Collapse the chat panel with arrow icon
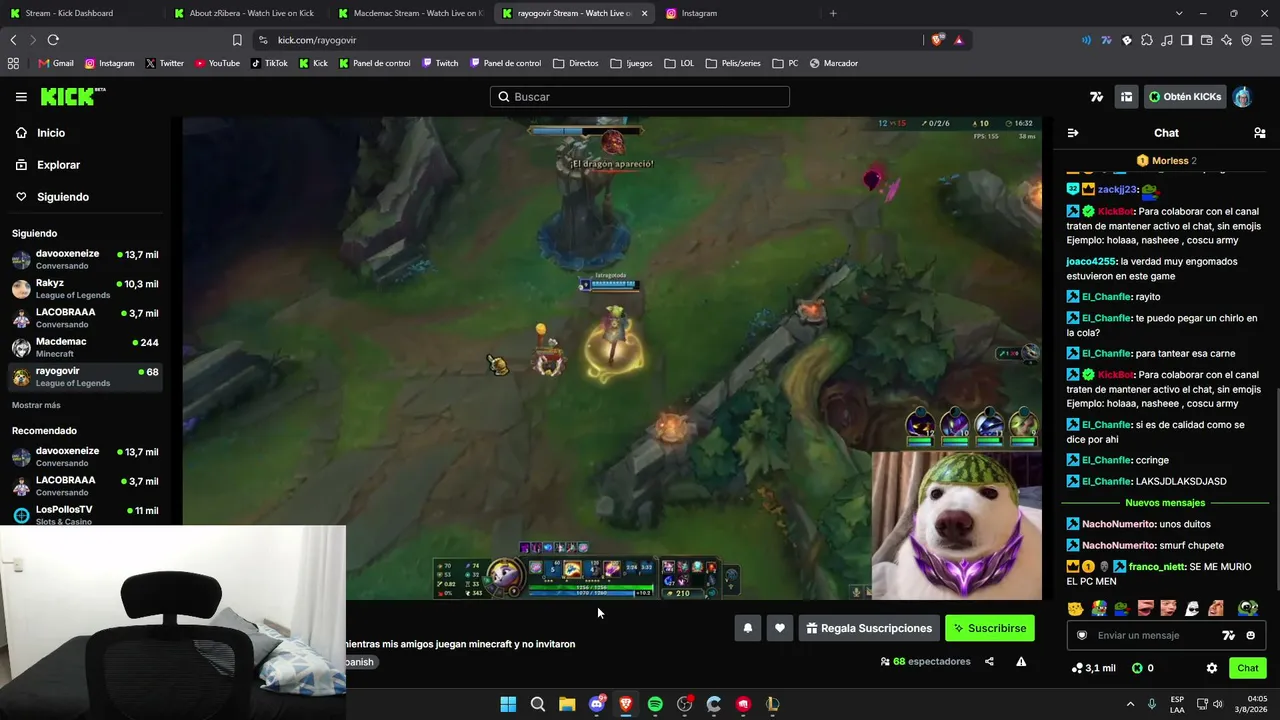 click(1073, 133)
